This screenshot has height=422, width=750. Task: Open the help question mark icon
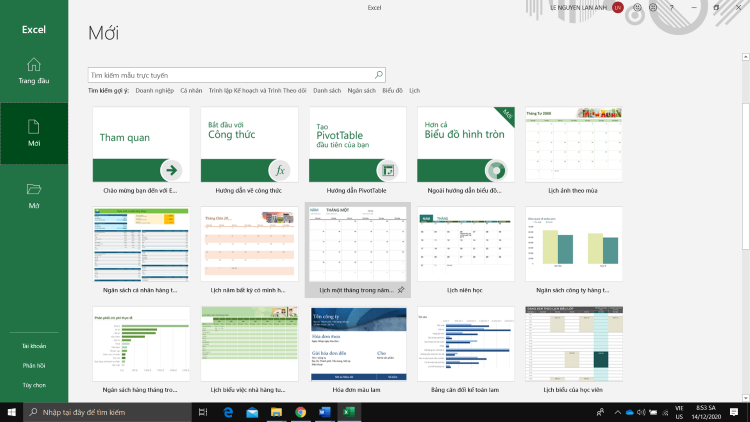pos(672,8)
